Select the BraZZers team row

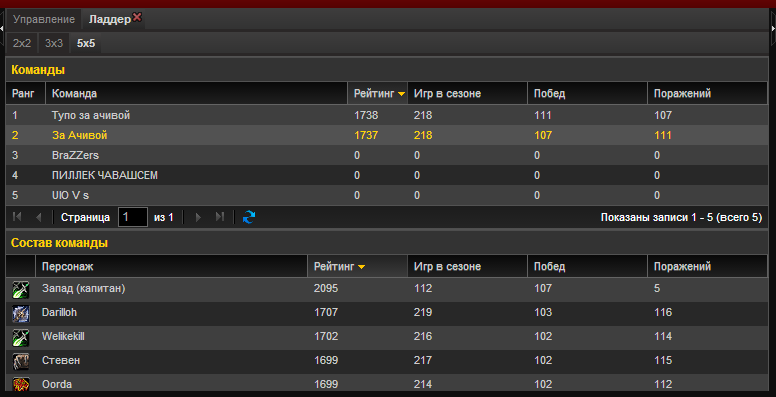coord(387,155)
